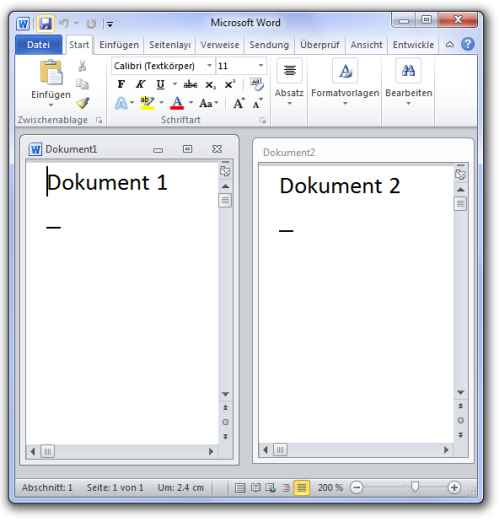The width and height of the screenshot is (500, 522).
Task: Open font color dropdown arrow
Action: point(191,103)
